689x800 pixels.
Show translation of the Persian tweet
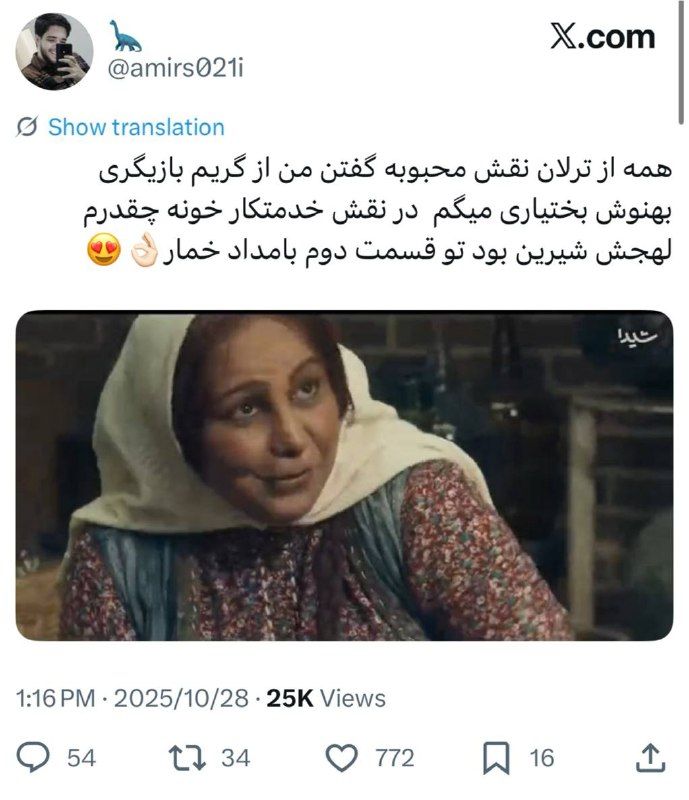[x=136, y=127]
